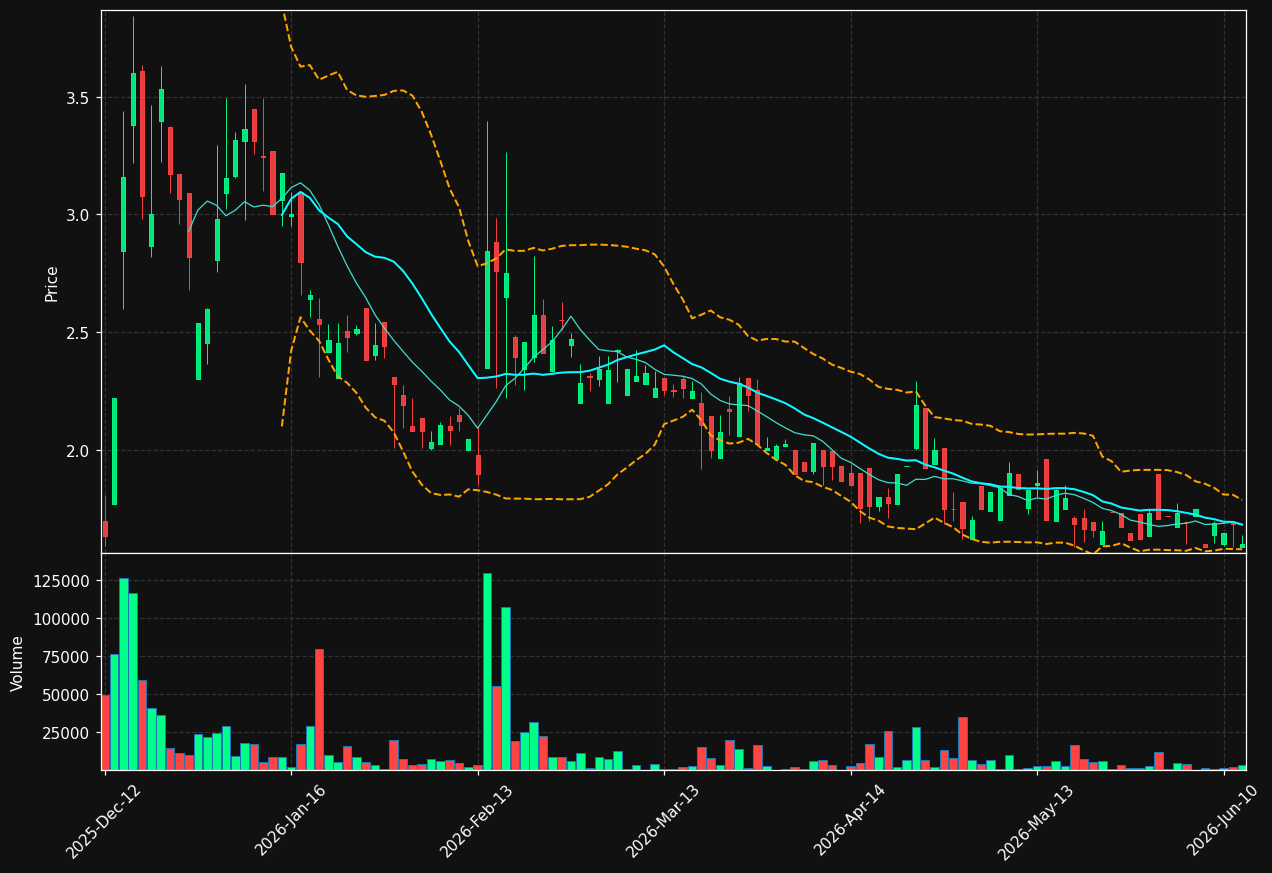
Task: Click the 2026-Jan-16 date label
Action: click(x=290, y=821)
